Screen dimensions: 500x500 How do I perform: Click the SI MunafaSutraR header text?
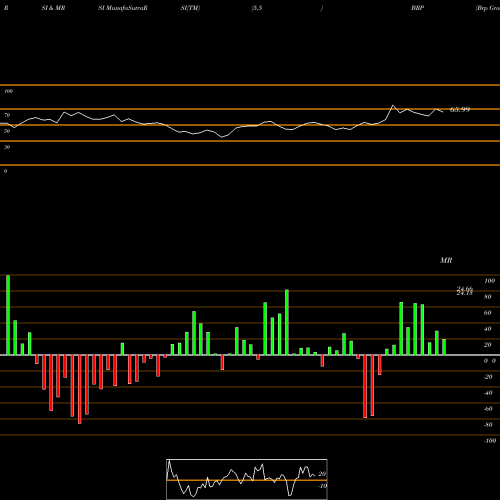click(123, 8)
